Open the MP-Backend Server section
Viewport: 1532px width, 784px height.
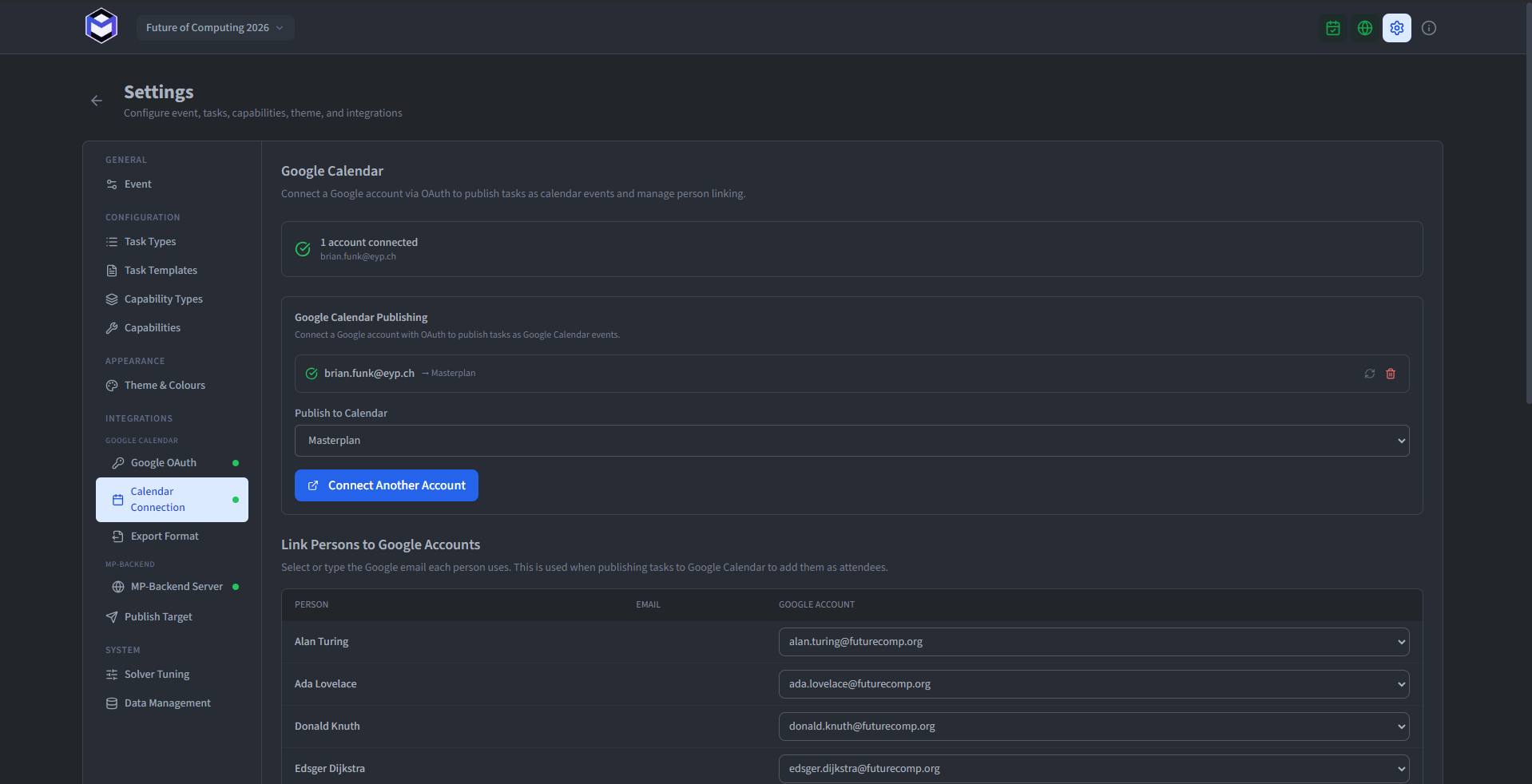(172, 587)
